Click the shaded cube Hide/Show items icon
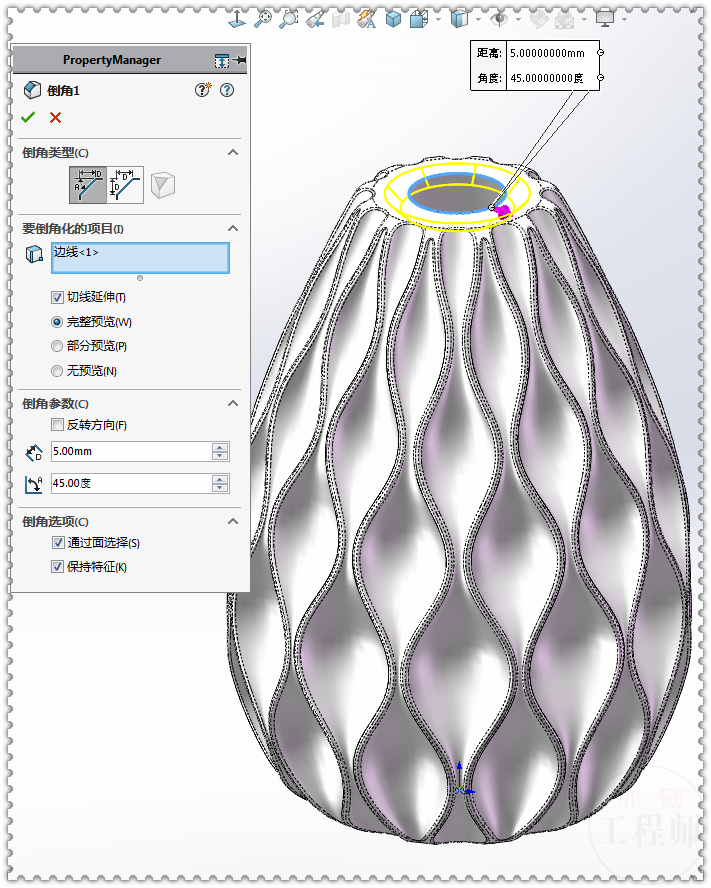Viewport: 711px width, 888px height. [459, 19]
